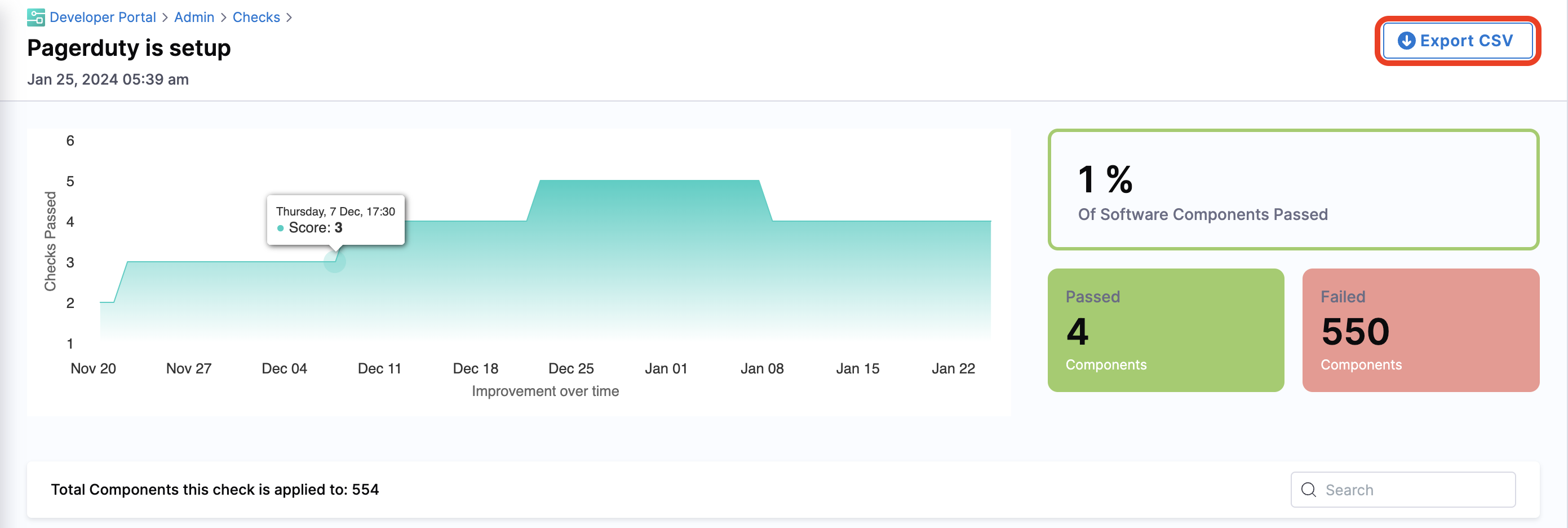Click the Pagerduty is setup page title
This screenshot has width=1568, height=528.
coord(129,48)
